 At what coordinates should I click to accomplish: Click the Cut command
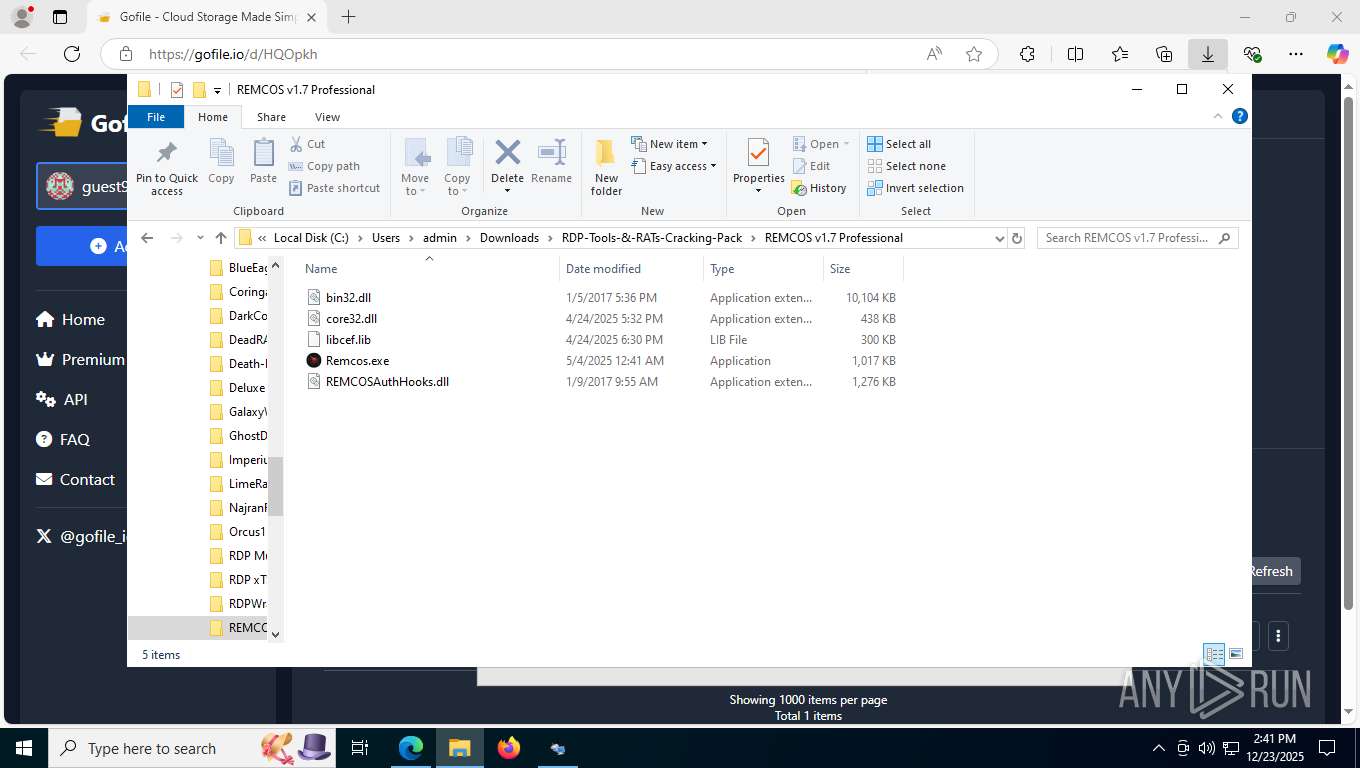point(307,144)
